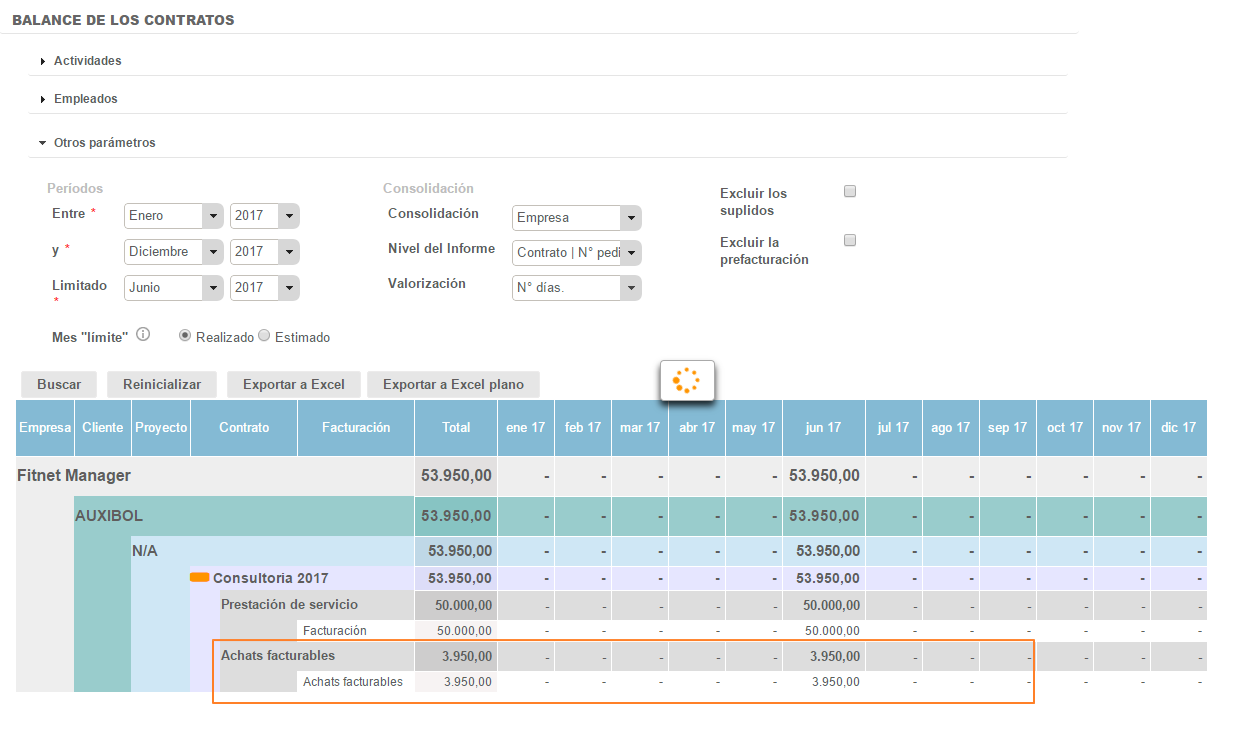1249x729 pixels.
Task: Open the Consolidación dropdown showing Empresa
Action: (x=576, y=218)
